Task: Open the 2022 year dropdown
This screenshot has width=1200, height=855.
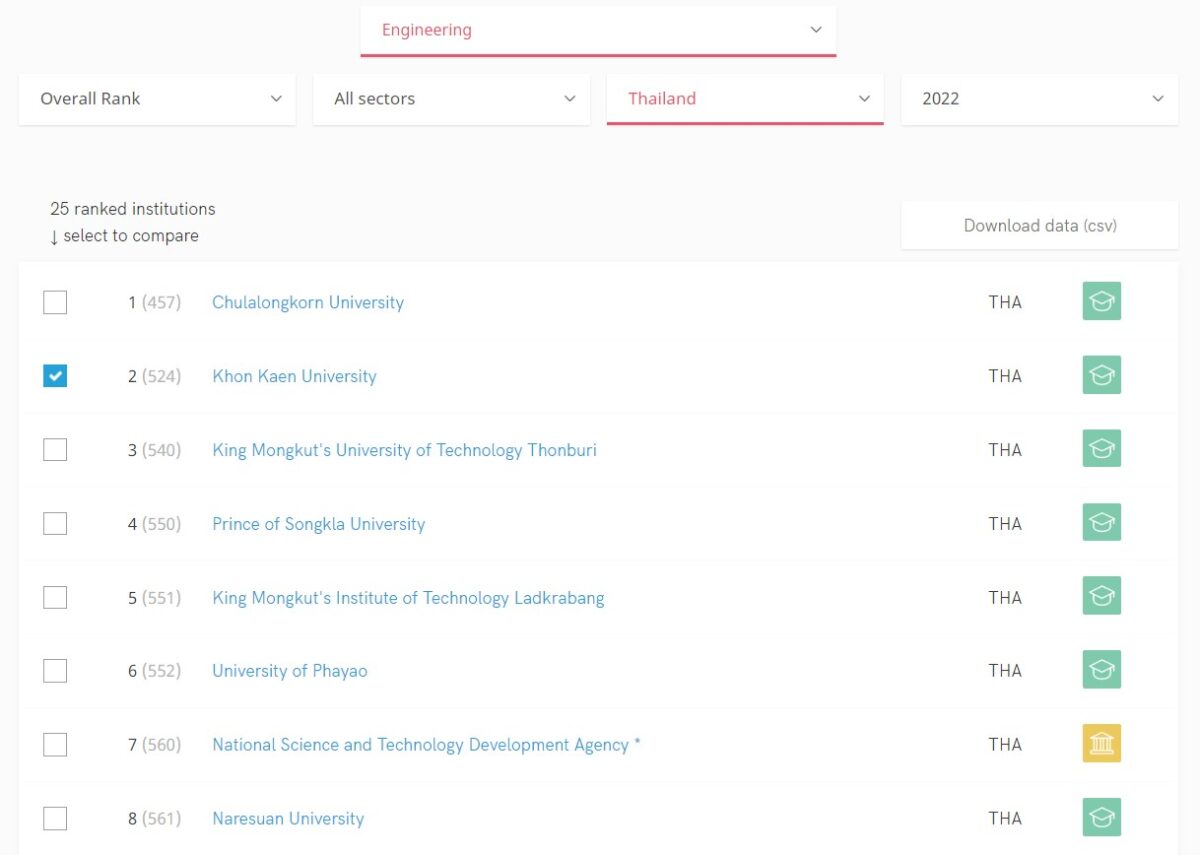Action: 1039,99
